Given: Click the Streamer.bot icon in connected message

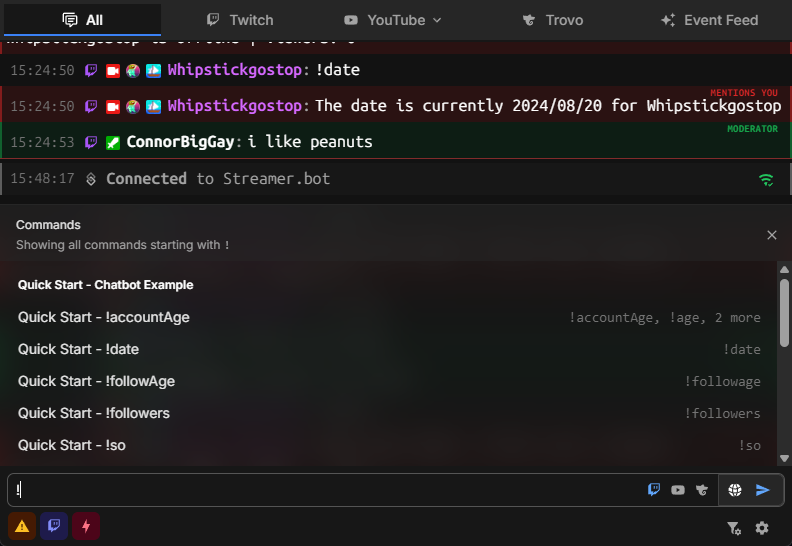Looking at the screenshot, I should coord(91,179).
